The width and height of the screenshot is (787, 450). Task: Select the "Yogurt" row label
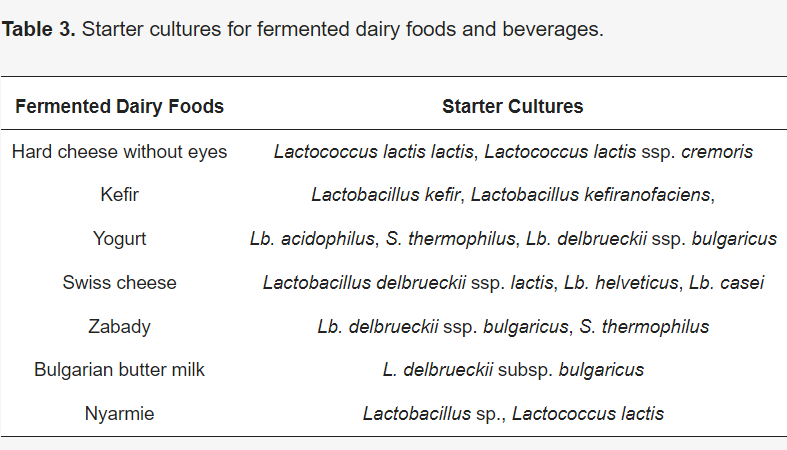[119, 239]
